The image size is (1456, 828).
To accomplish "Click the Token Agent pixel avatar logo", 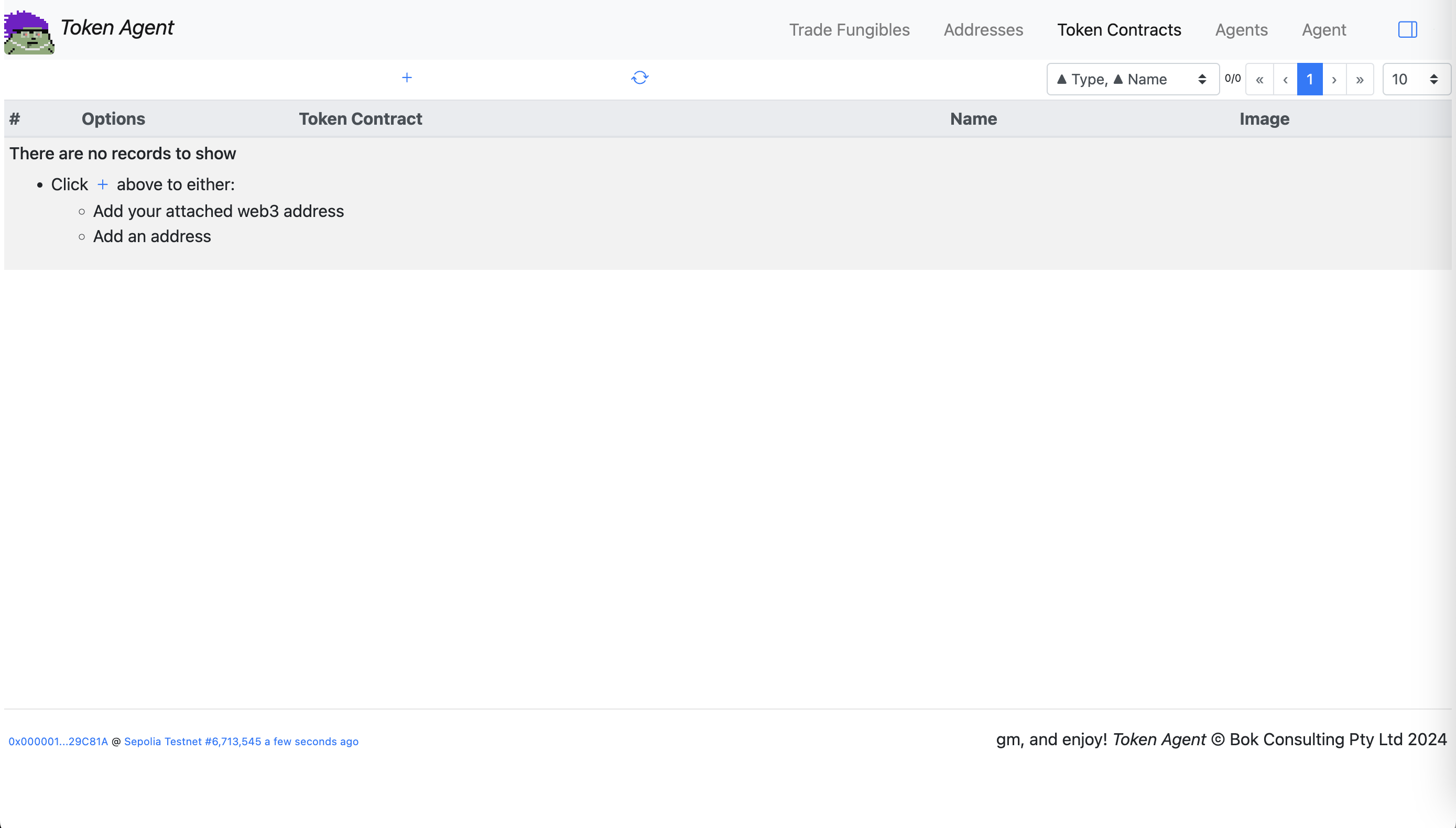I will (29, 32).
